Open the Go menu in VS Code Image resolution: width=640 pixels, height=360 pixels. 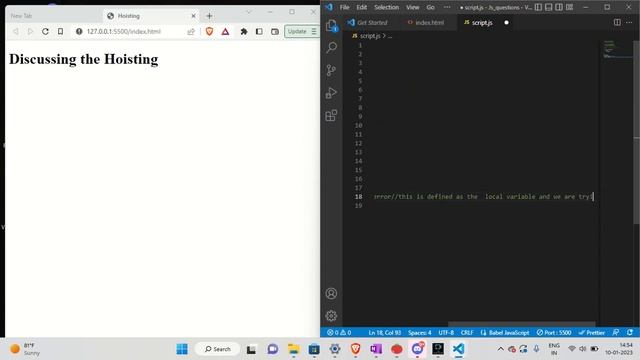pos(431,7)
